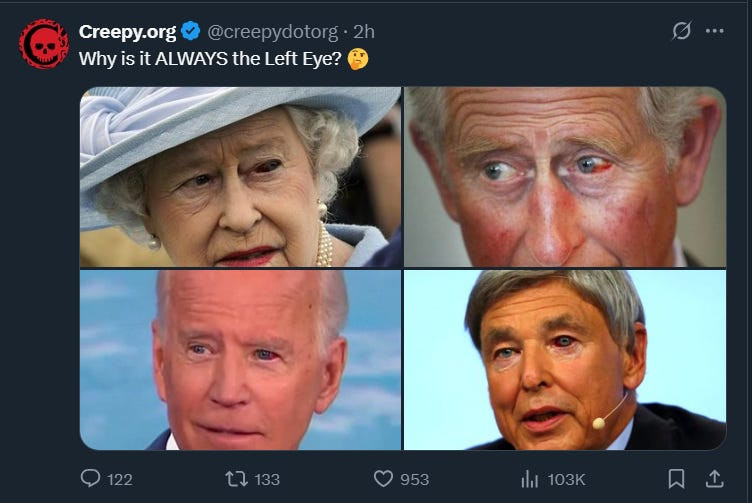752x503 pixels.
Task: Open the top-right close-up photo of a grey-haired man
Action: click(x=565, y=177)
